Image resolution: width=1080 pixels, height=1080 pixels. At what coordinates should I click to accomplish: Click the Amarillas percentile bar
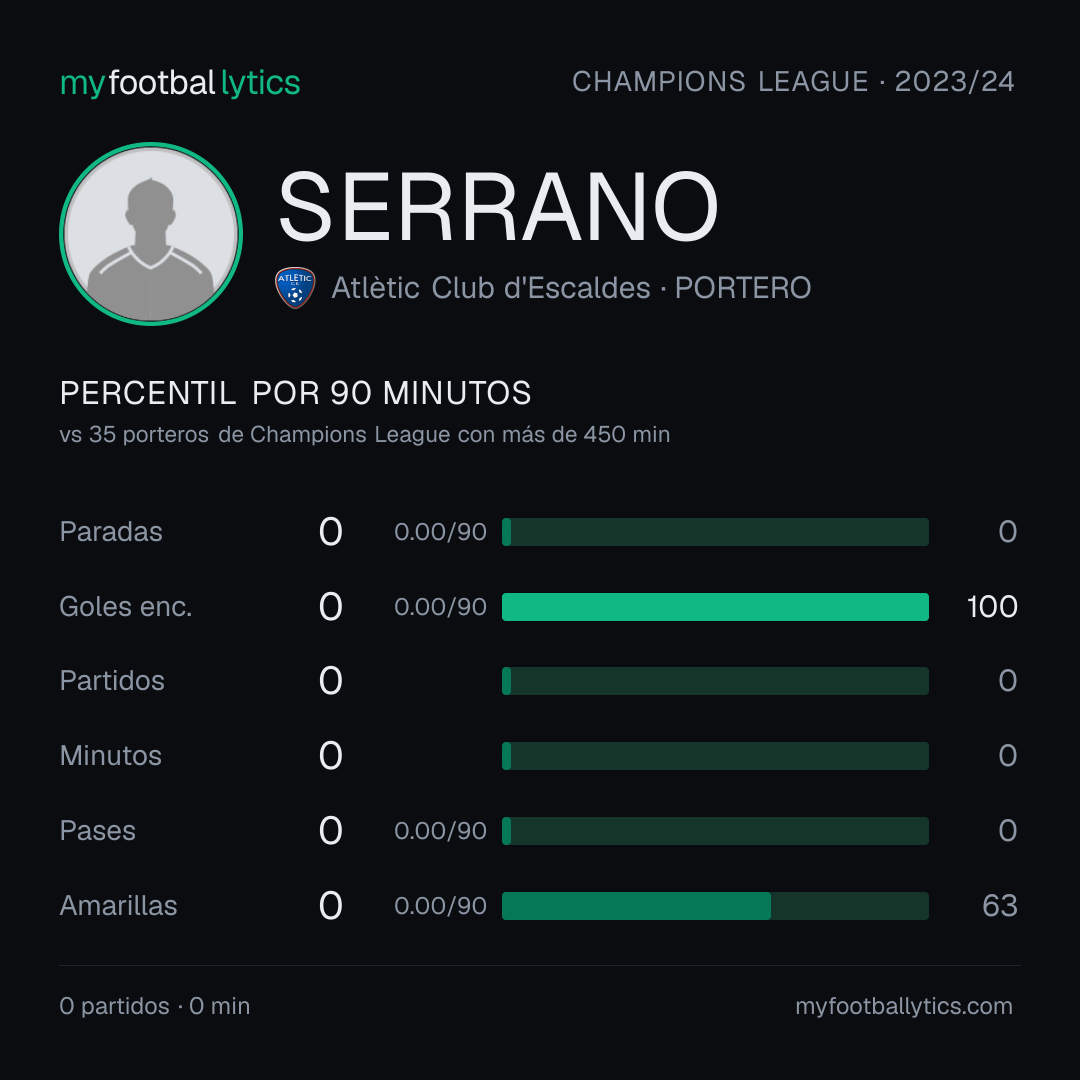715,906
